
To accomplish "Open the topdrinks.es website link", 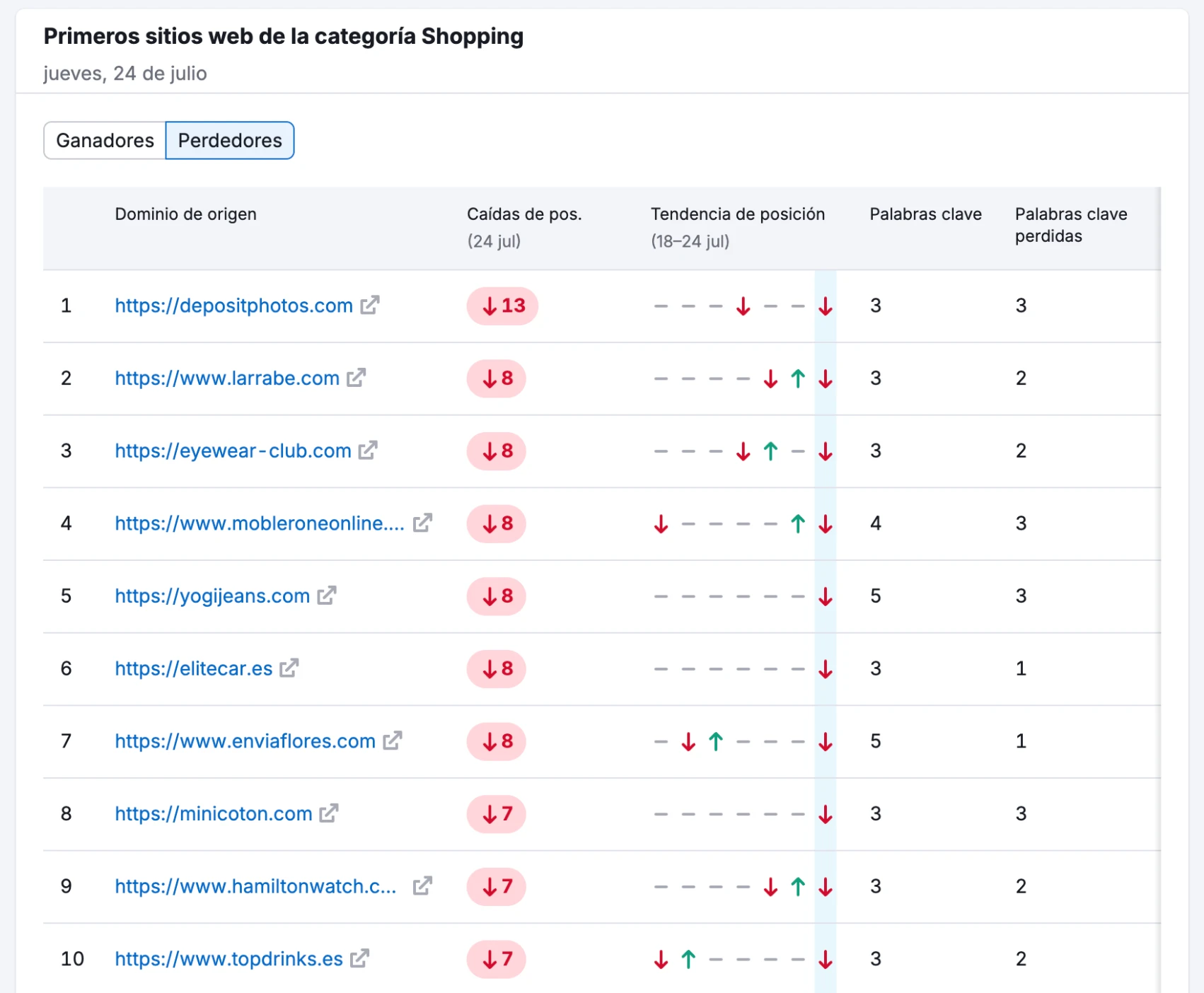I will pyautogui.click(x=228, y=959).
